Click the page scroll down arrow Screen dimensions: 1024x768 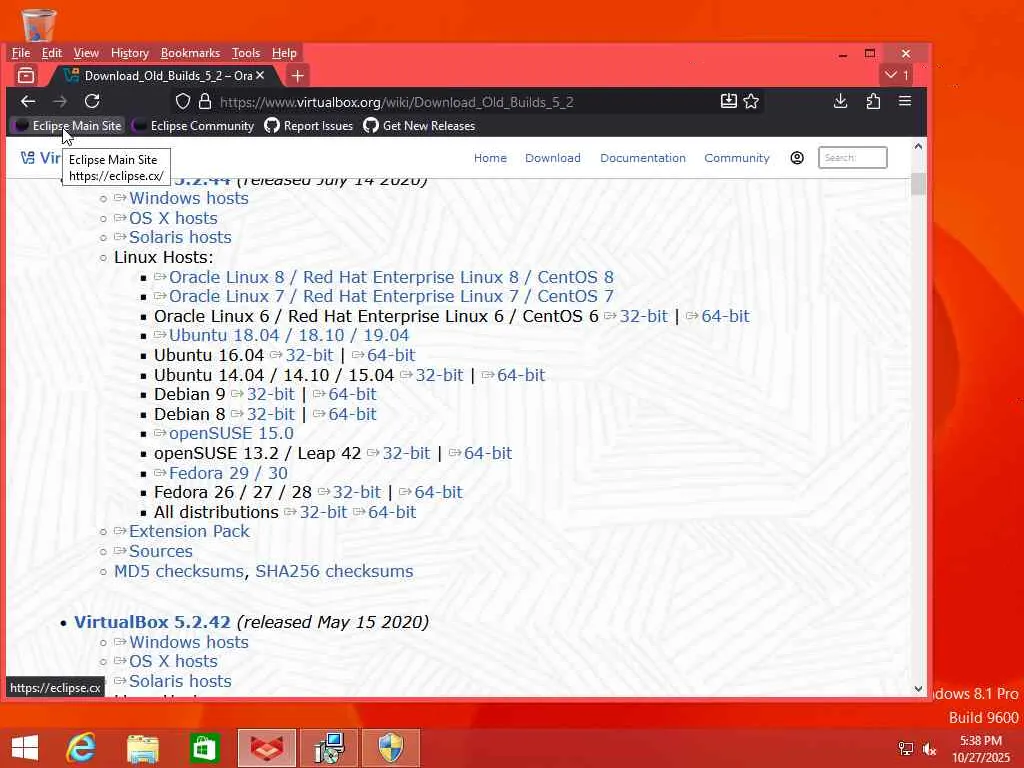[918, 688]
